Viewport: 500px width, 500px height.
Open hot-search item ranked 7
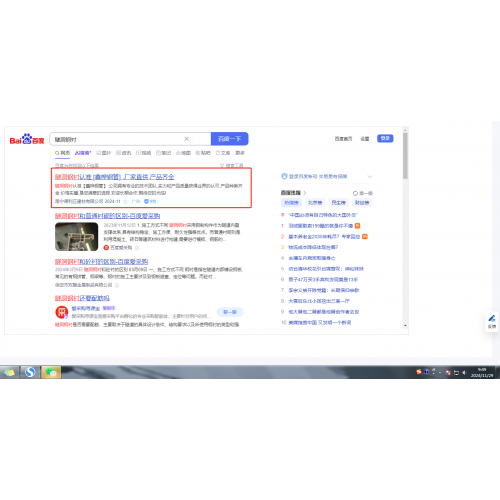pyautogui.click(x=324, y=290)
